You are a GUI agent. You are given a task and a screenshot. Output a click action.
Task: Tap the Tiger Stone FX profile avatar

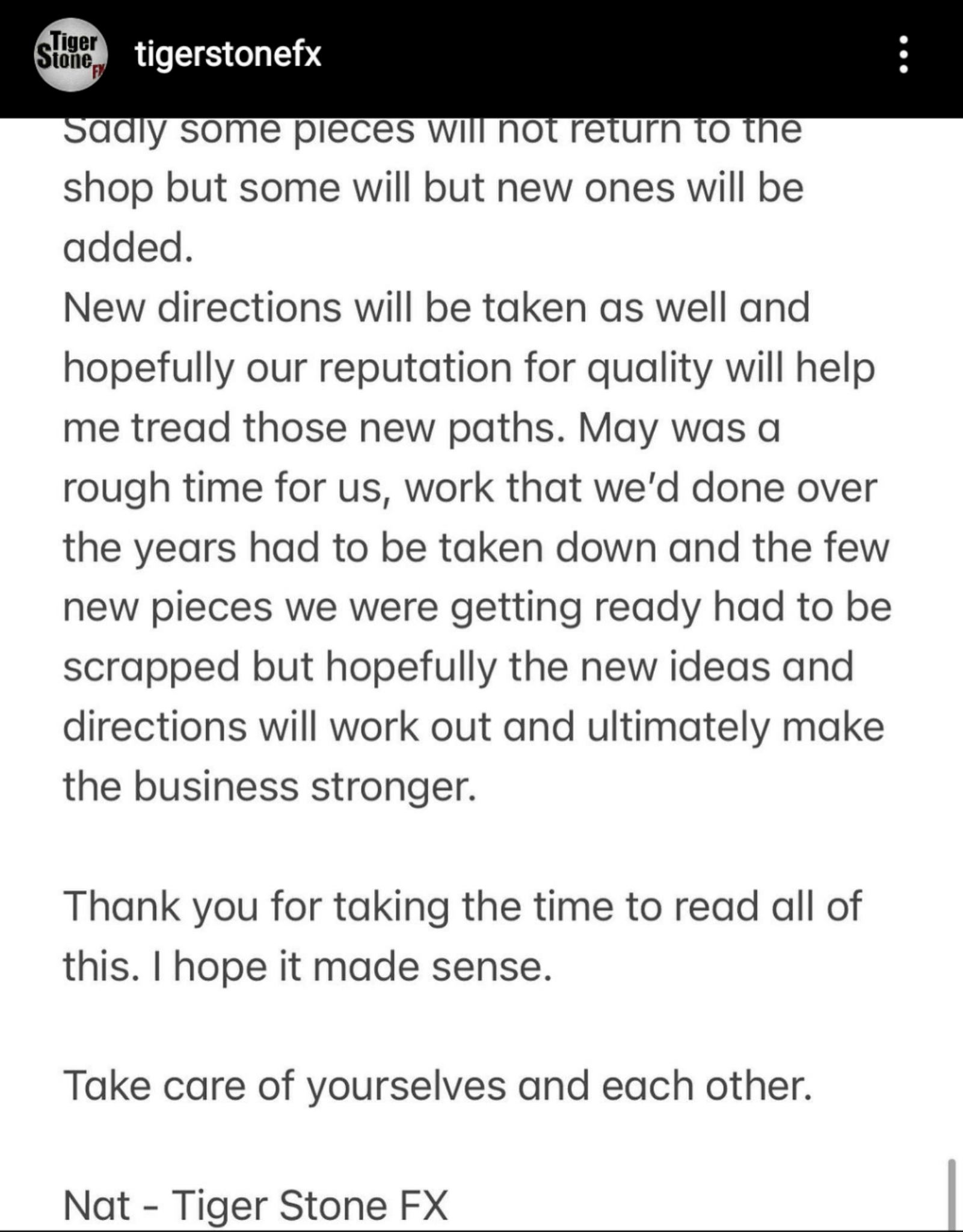[71, 55]
